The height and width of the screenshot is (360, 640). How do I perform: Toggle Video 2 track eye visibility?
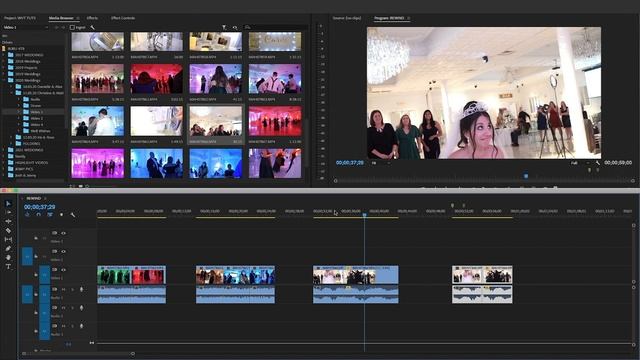(63, 251)
